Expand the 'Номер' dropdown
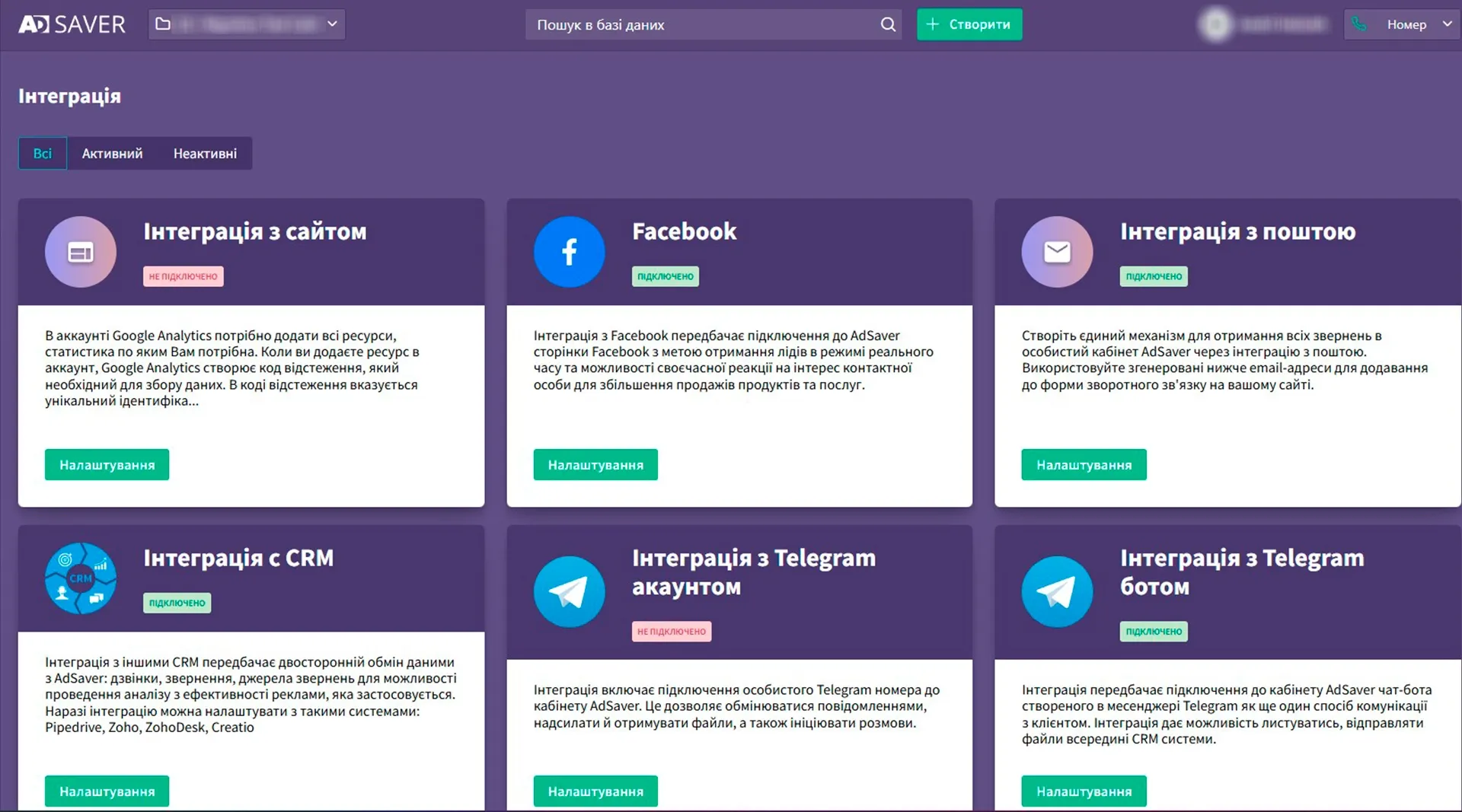Screen dimensions: 1462x812 click(x=1403, y=24)
